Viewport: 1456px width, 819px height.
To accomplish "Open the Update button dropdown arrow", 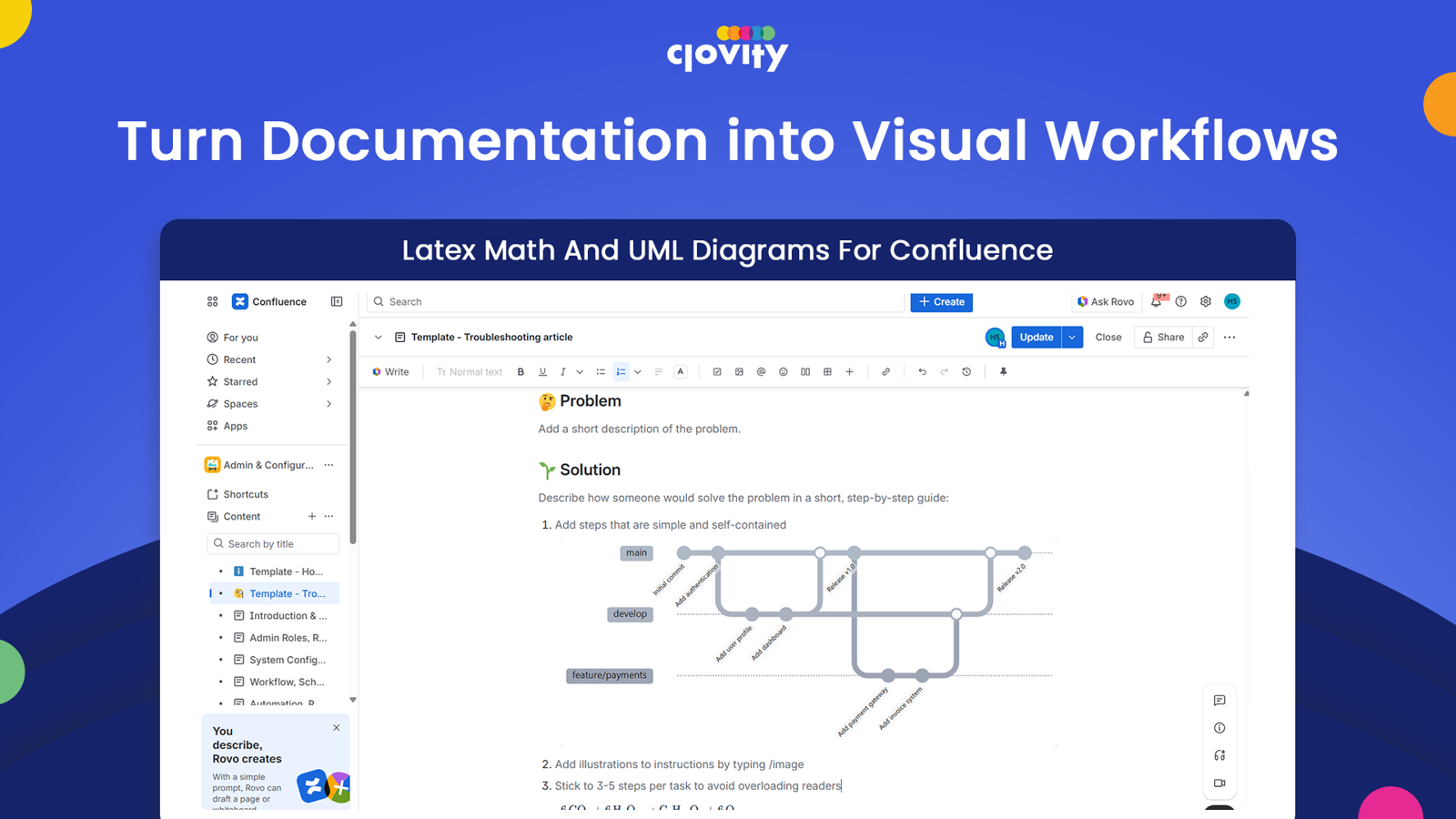I will [1072, 337].
